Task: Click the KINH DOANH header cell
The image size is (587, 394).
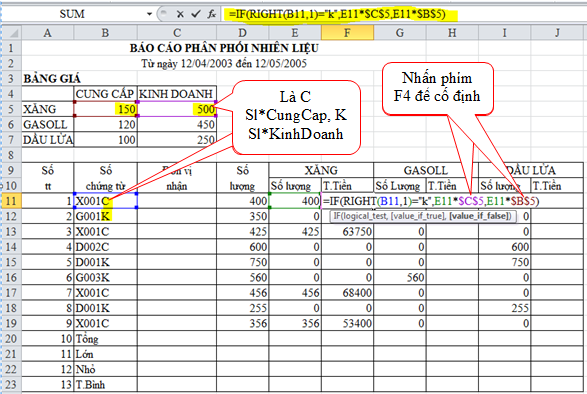Action: (x=177, y=94)
